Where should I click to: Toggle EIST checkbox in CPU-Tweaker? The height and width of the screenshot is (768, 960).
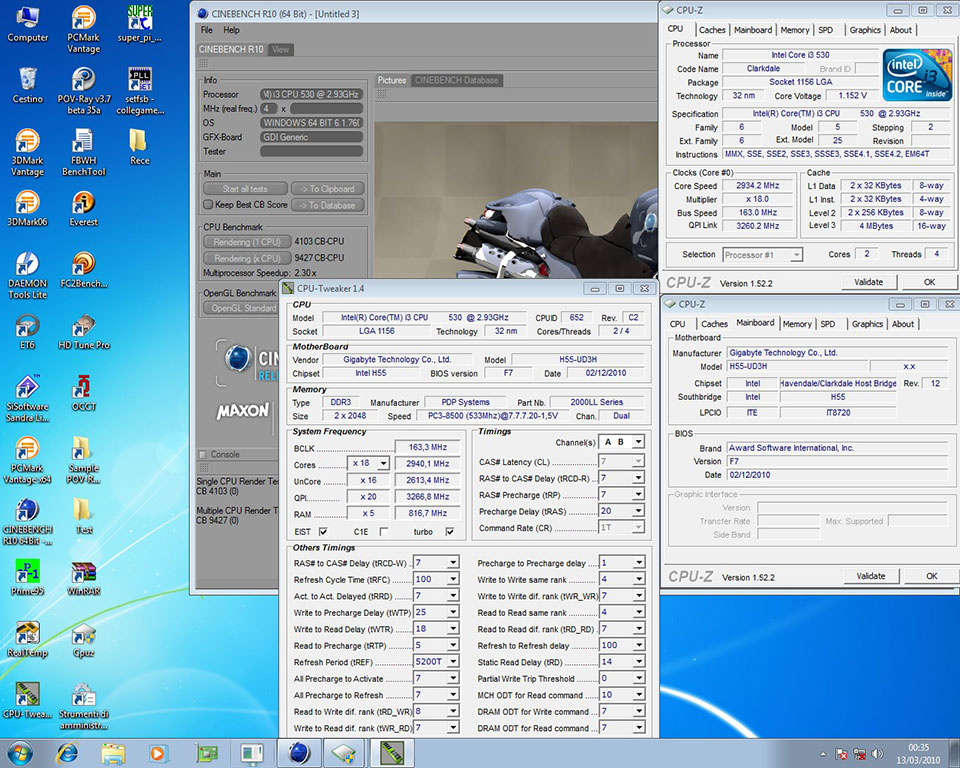click(323, 532)
